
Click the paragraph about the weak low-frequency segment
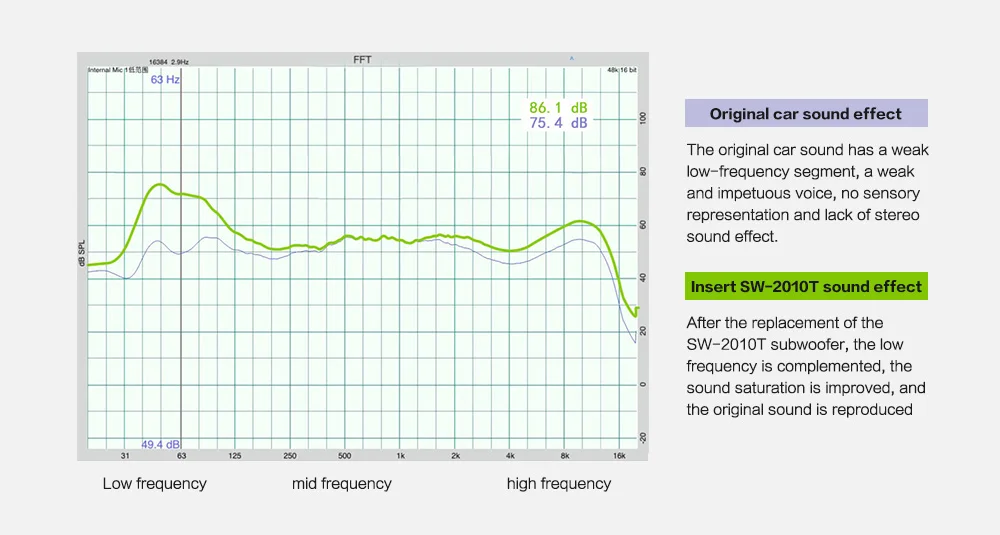(x=807, y=193)
